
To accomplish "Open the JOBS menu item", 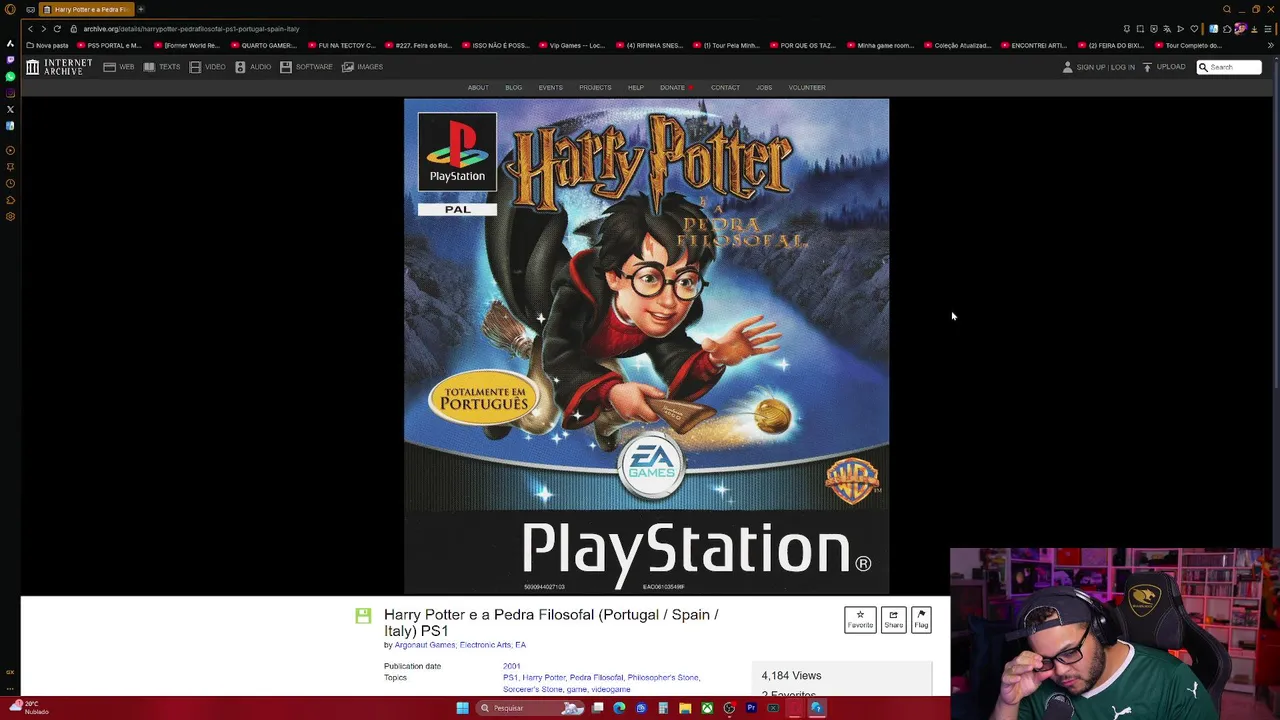I will (764, 88).
